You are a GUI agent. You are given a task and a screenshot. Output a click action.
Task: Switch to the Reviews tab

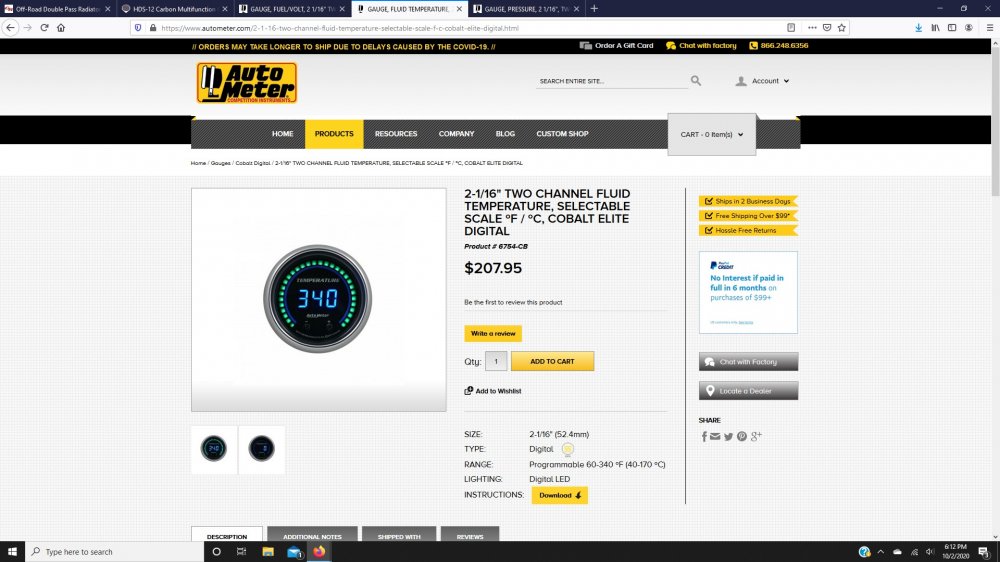coord(470,537)
